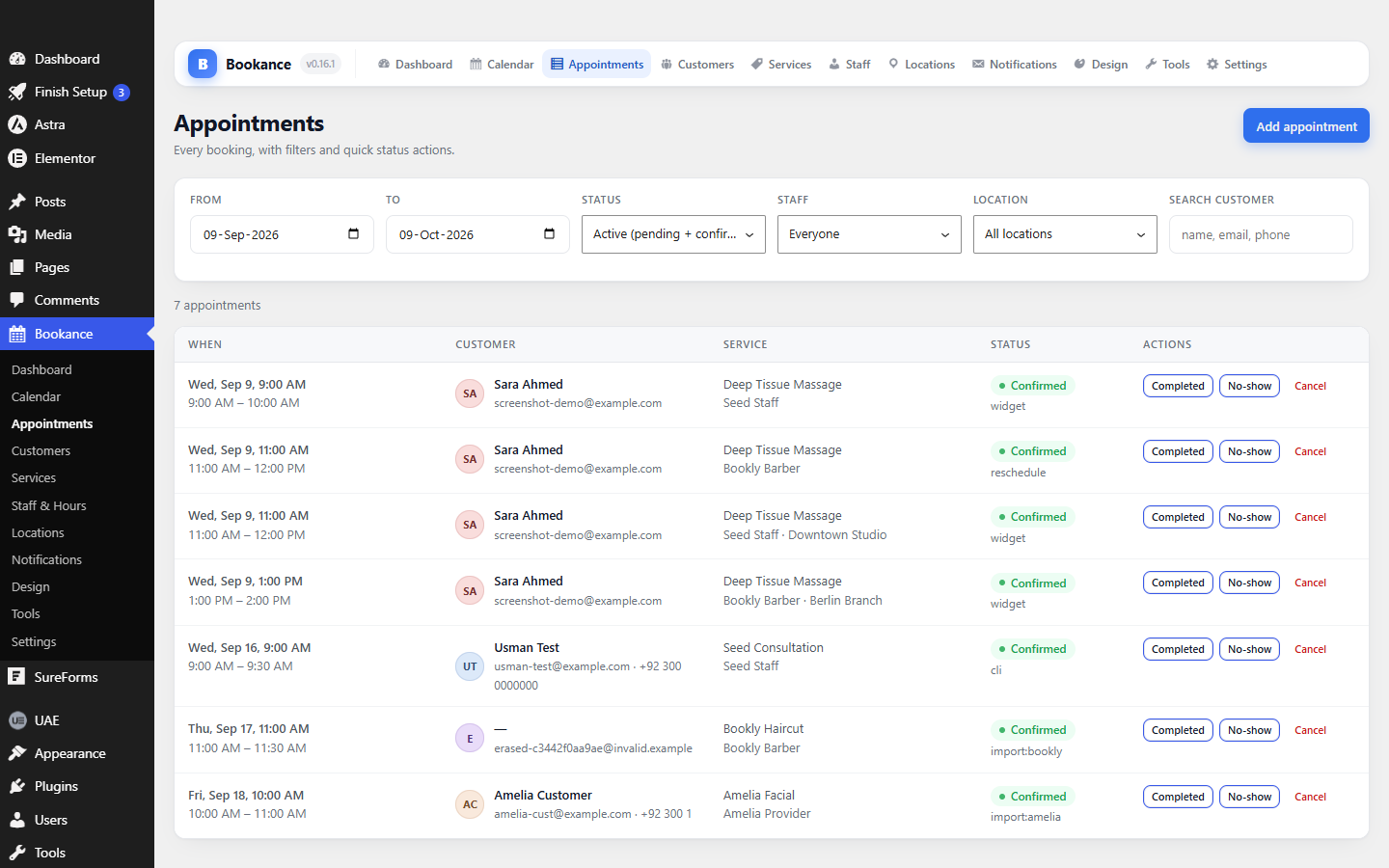
Task: Click Usman Test customer name
Action: pos(527,648)
